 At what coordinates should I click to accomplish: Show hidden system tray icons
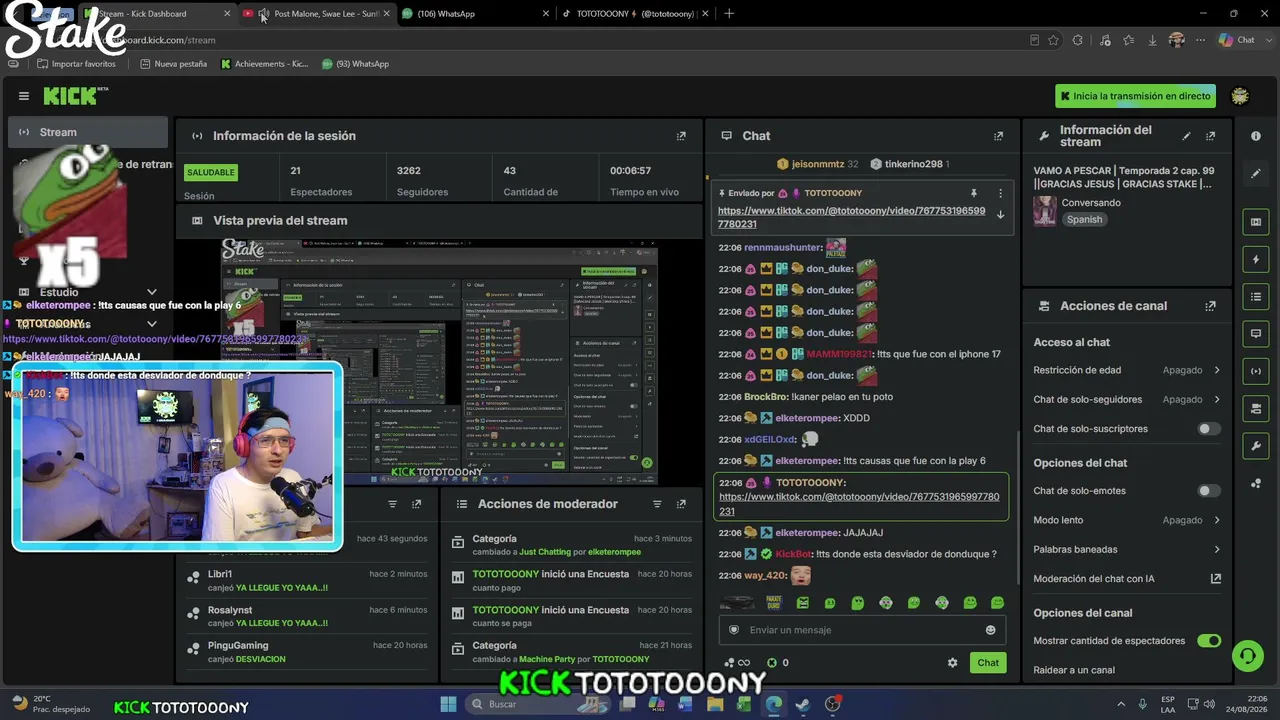pyautogui.click(x=1120, y=704)
